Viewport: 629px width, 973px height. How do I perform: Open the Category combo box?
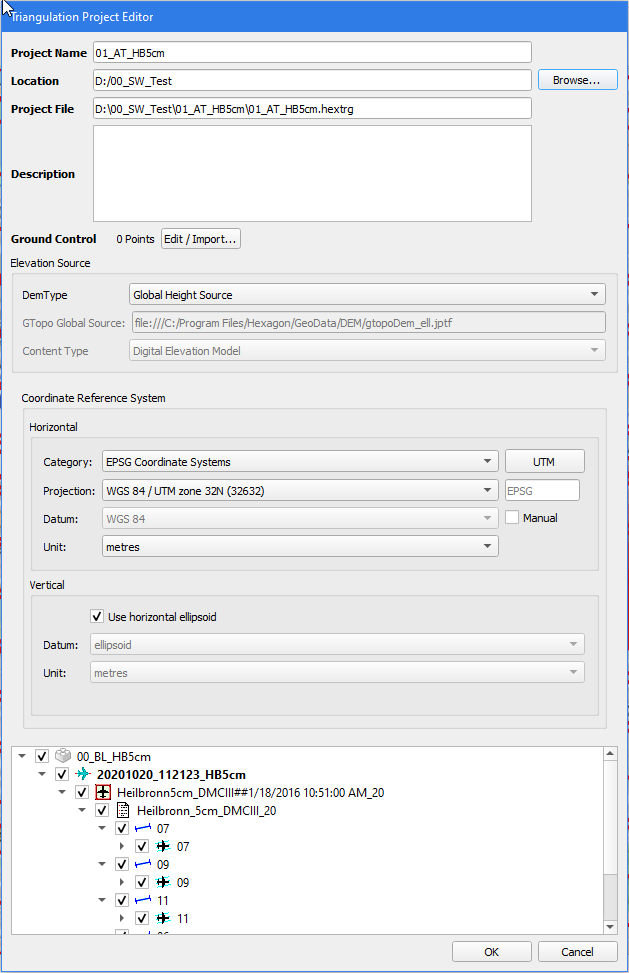coord(300,462)
